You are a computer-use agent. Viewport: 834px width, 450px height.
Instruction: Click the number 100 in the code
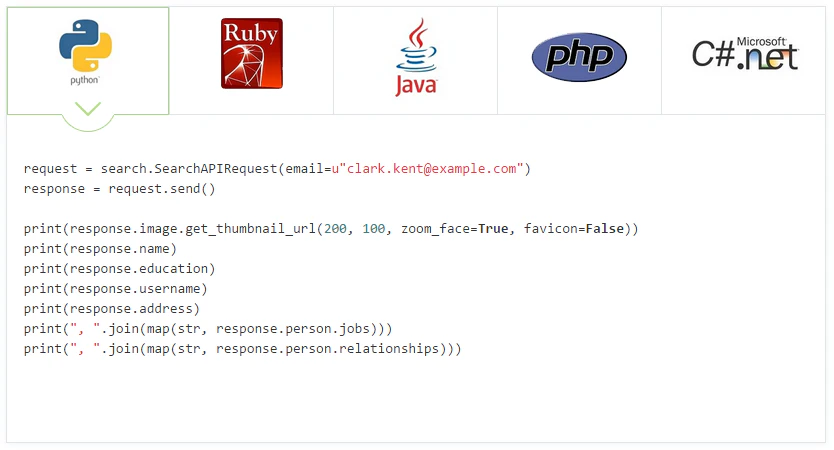coord(374,229)
